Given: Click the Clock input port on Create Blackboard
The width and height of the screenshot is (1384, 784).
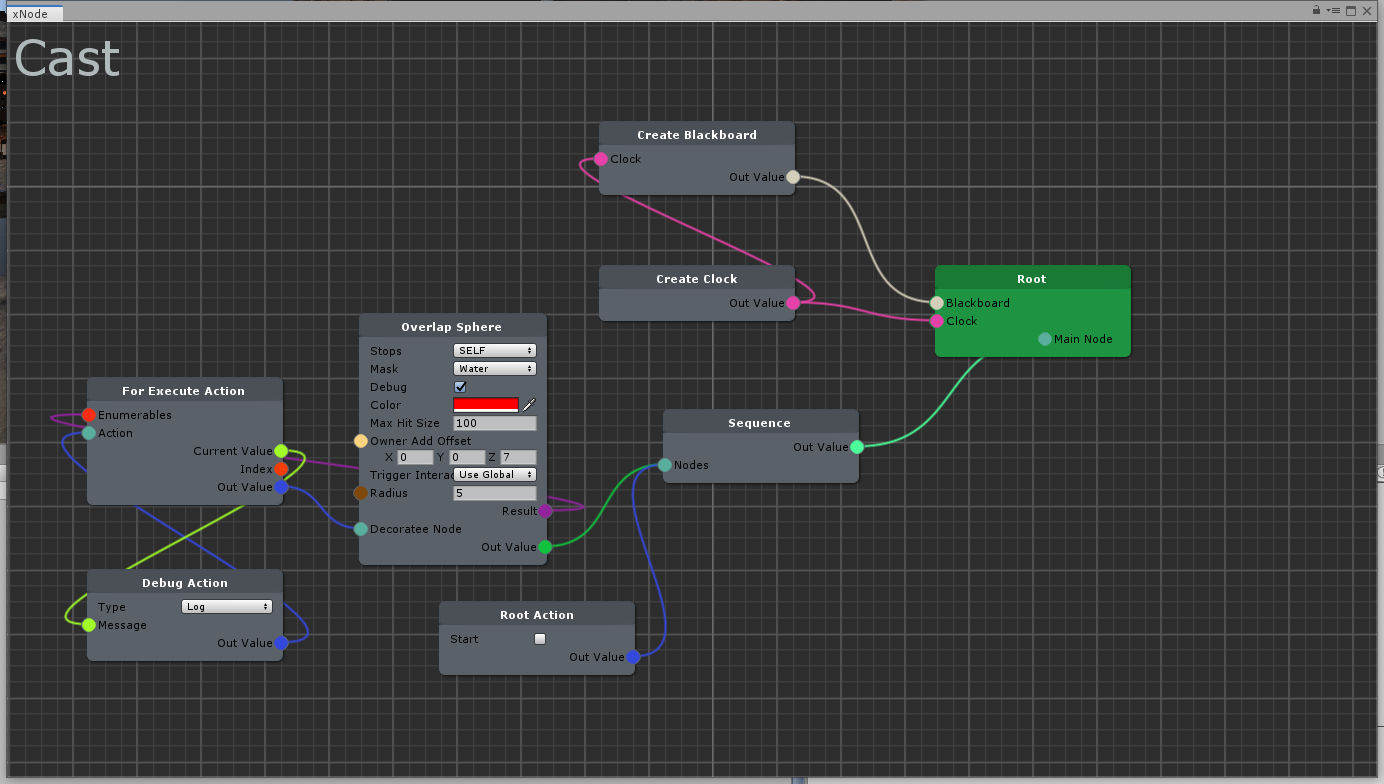Looking at the screenshot, I should point(601,159).
